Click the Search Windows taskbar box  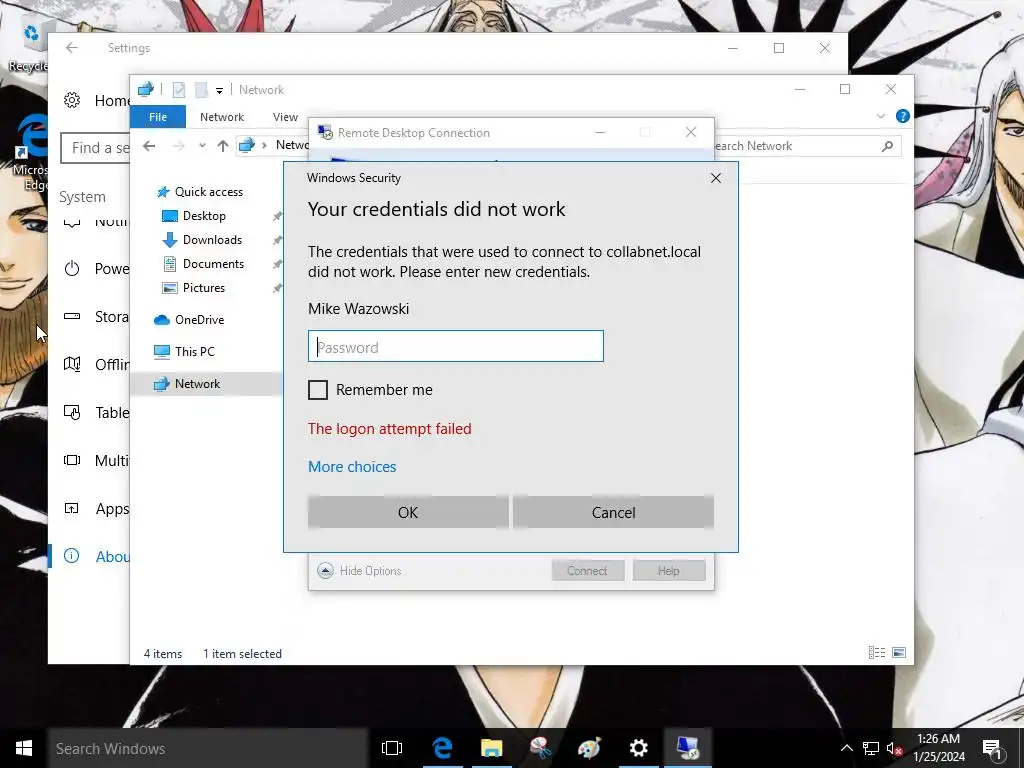tap(208, 748)
